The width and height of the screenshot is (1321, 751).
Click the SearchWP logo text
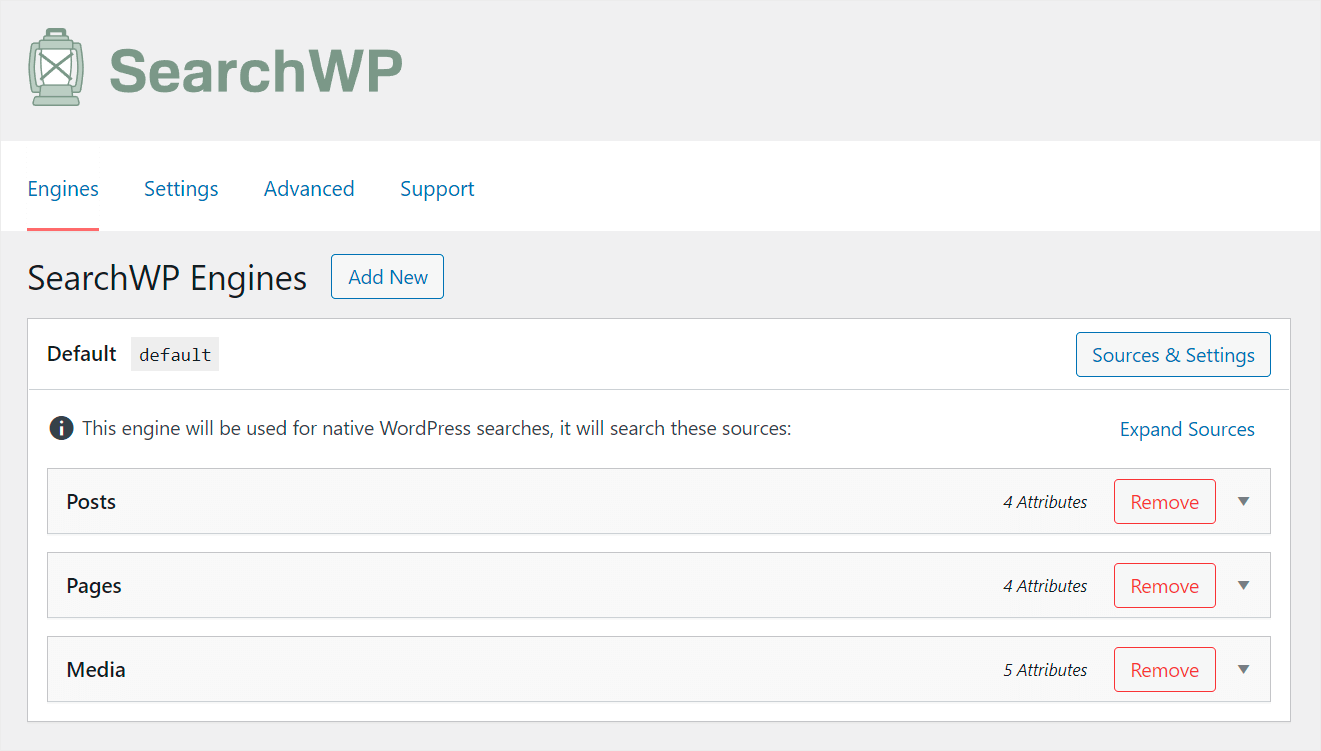(x=256, y=70)
